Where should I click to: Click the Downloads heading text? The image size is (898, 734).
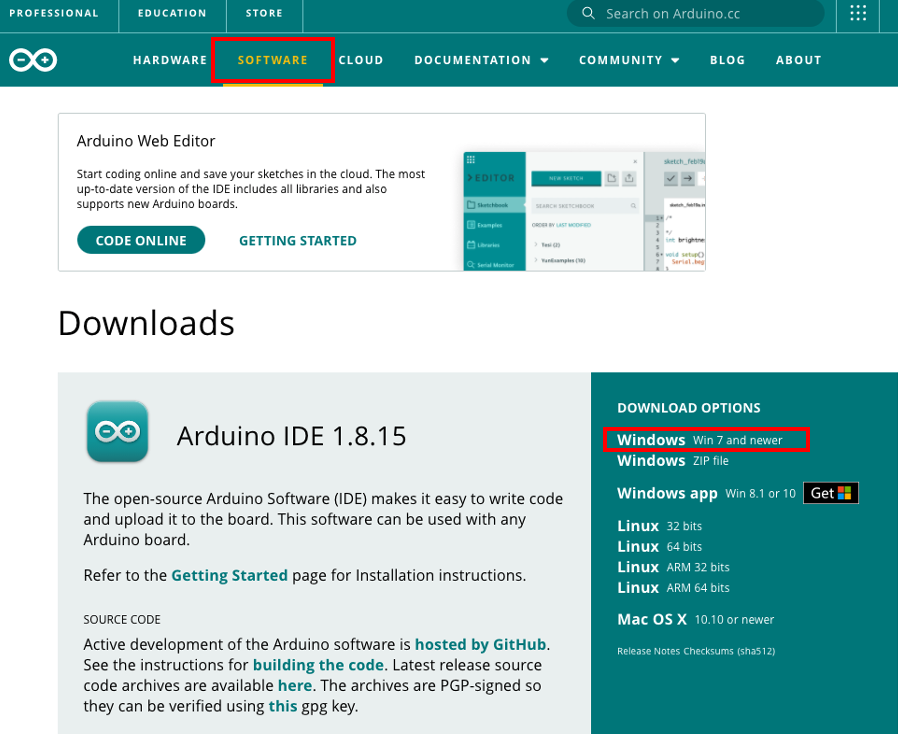click(x=146, y=323)
